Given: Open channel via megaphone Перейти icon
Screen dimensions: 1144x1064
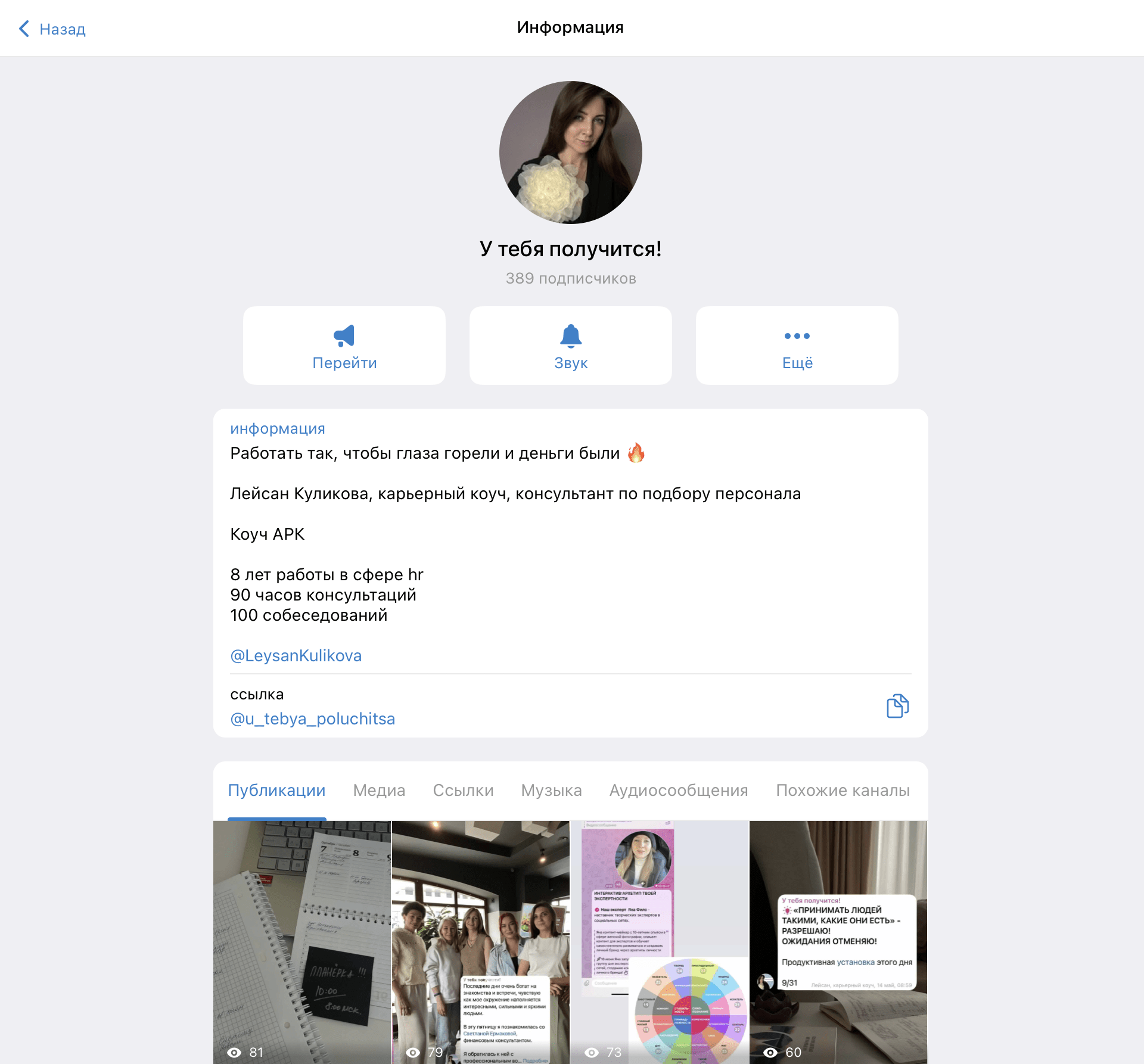Looking at the screenshot, I should pyautogui.click(x=344, y=336).
